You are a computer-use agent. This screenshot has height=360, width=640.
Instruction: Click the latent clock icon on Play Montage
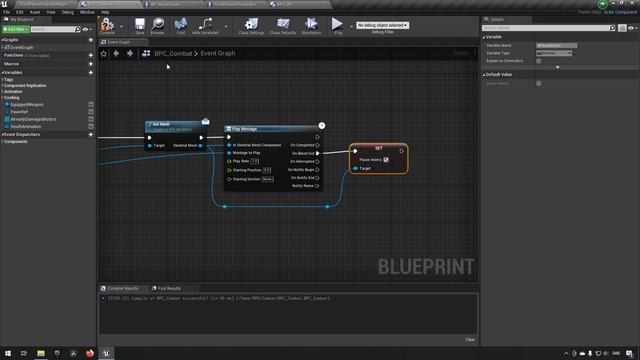click(322, 125)
